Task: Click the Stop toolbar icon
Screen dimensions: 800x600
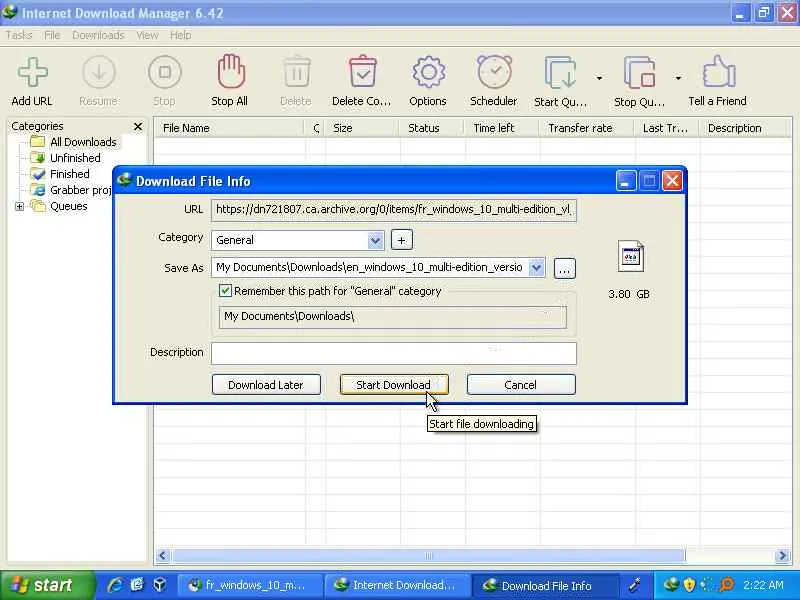Action: (164, 72)
